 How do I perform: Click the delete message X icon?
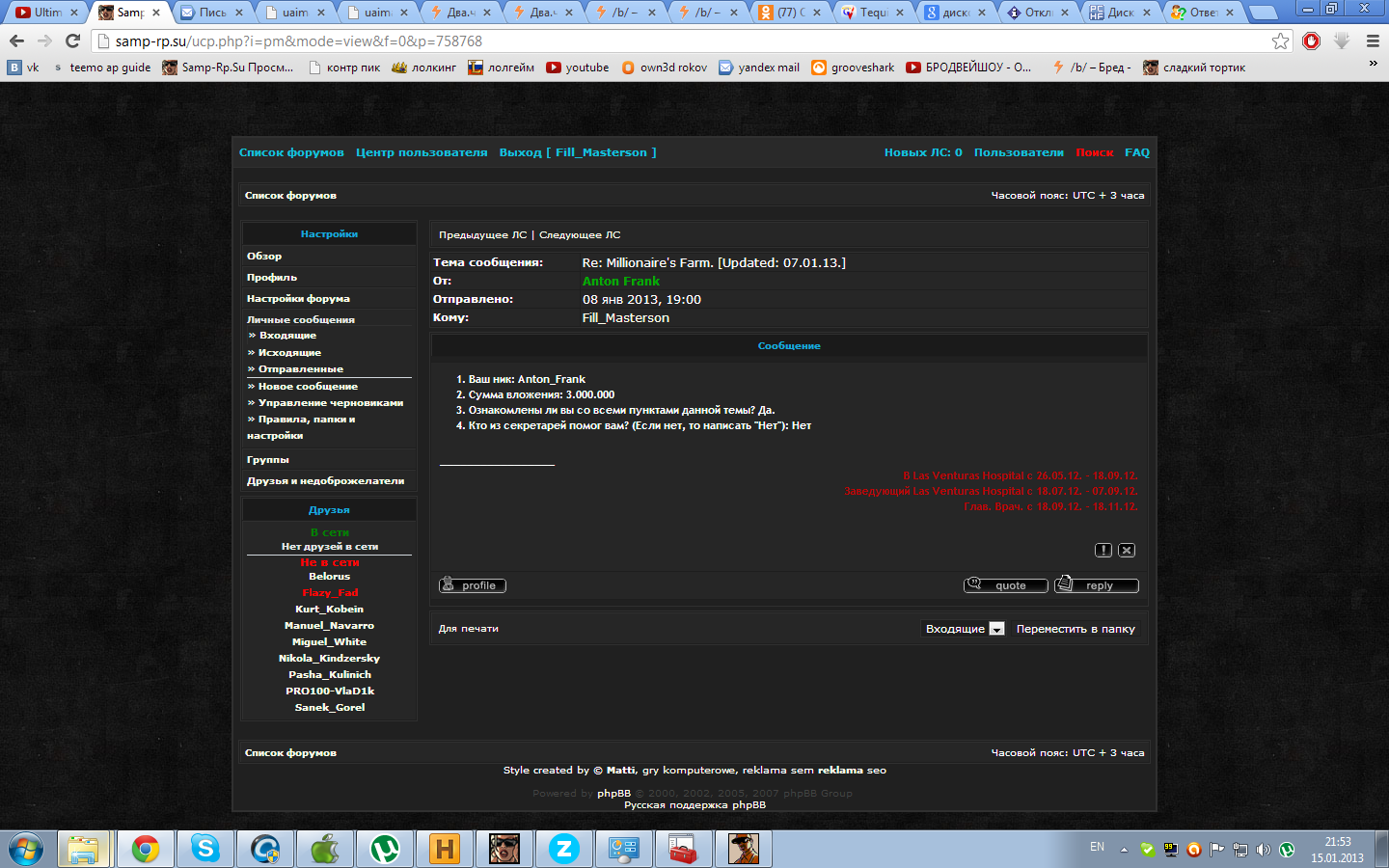1127,550
